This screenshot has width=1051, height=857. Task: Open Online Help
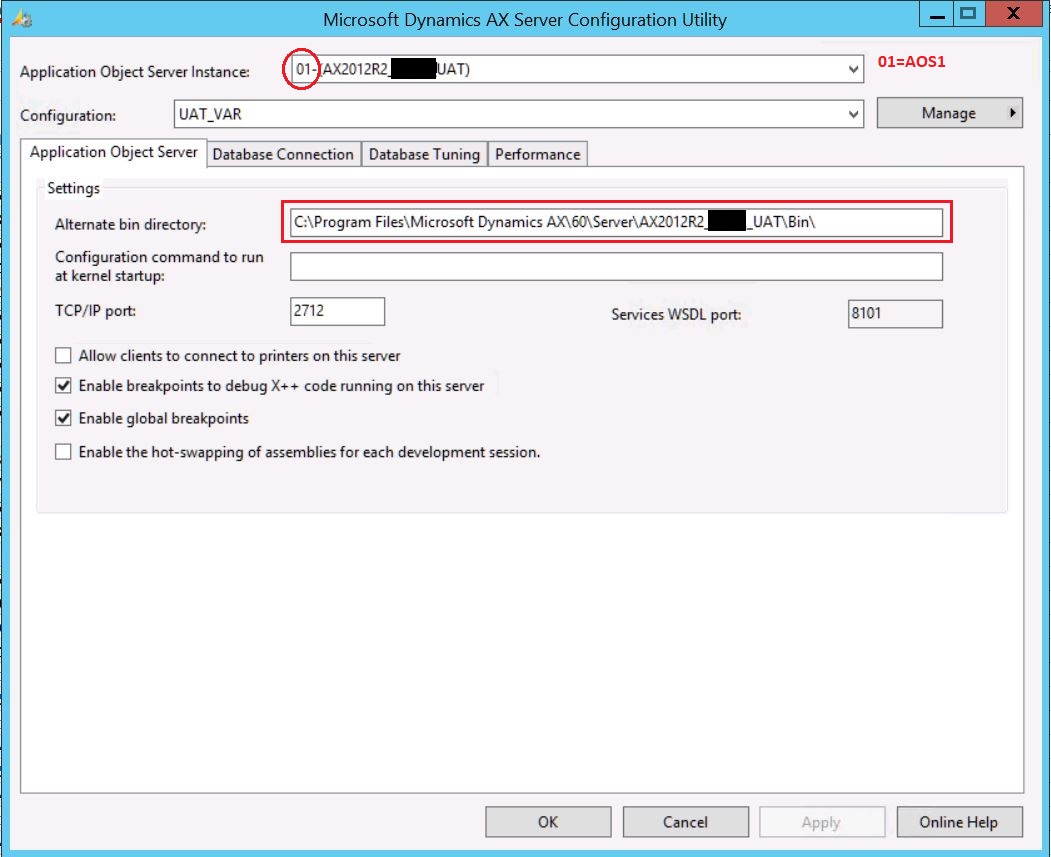959,821
